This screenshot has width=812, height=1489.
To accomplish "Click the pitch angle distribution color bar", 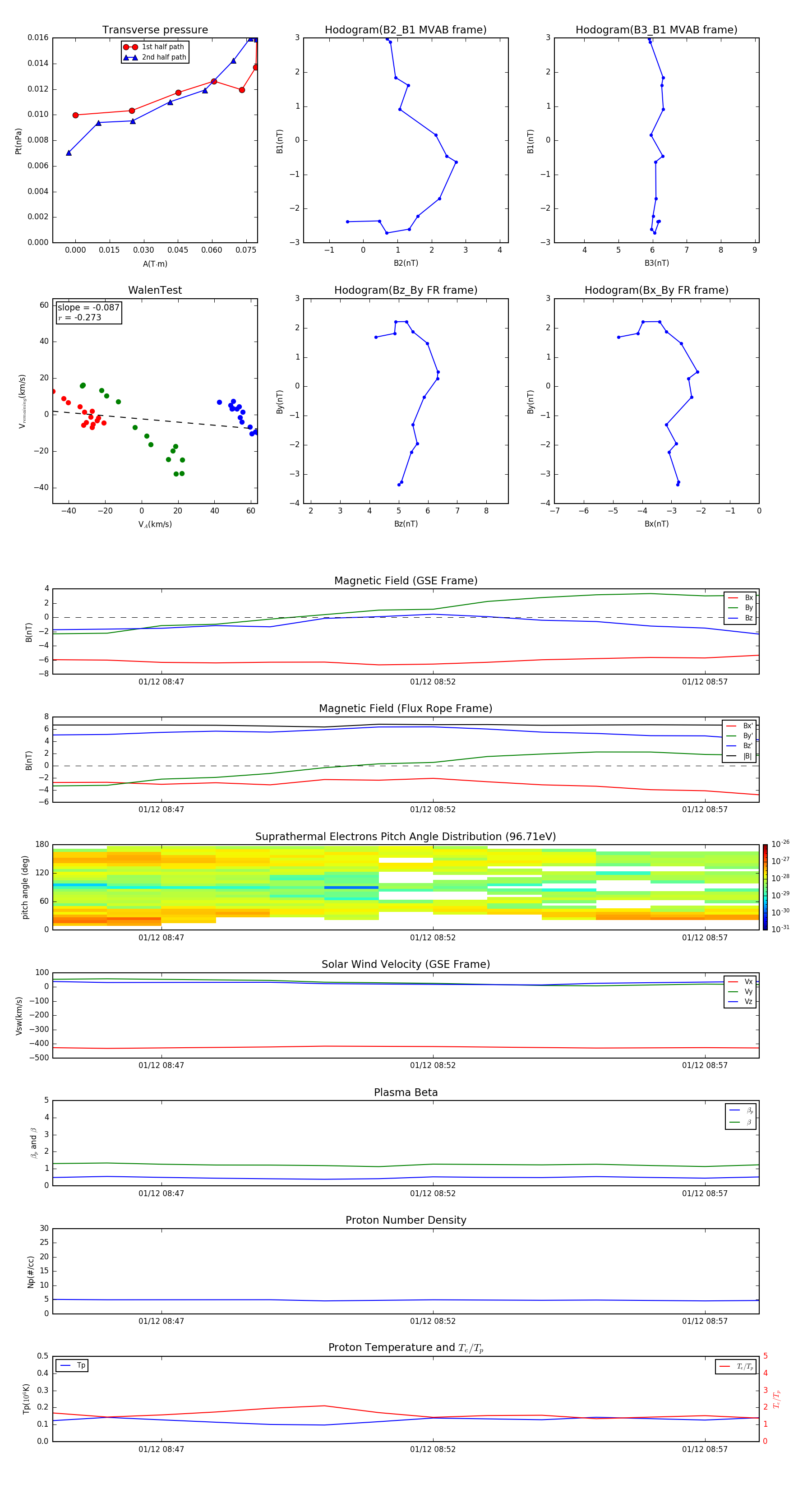I will pyautogui.click(x=765, y=887).
